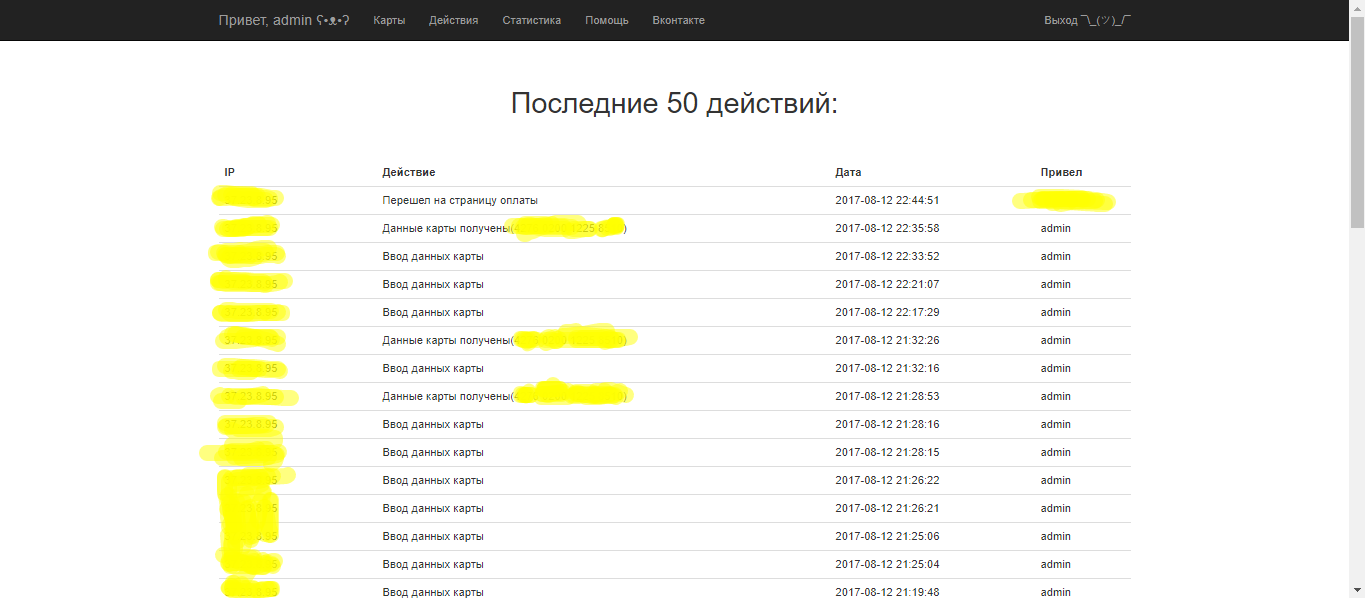Screen dimensions: 1365x598
Task: Click the Действие column header
Action: point(408,173)
